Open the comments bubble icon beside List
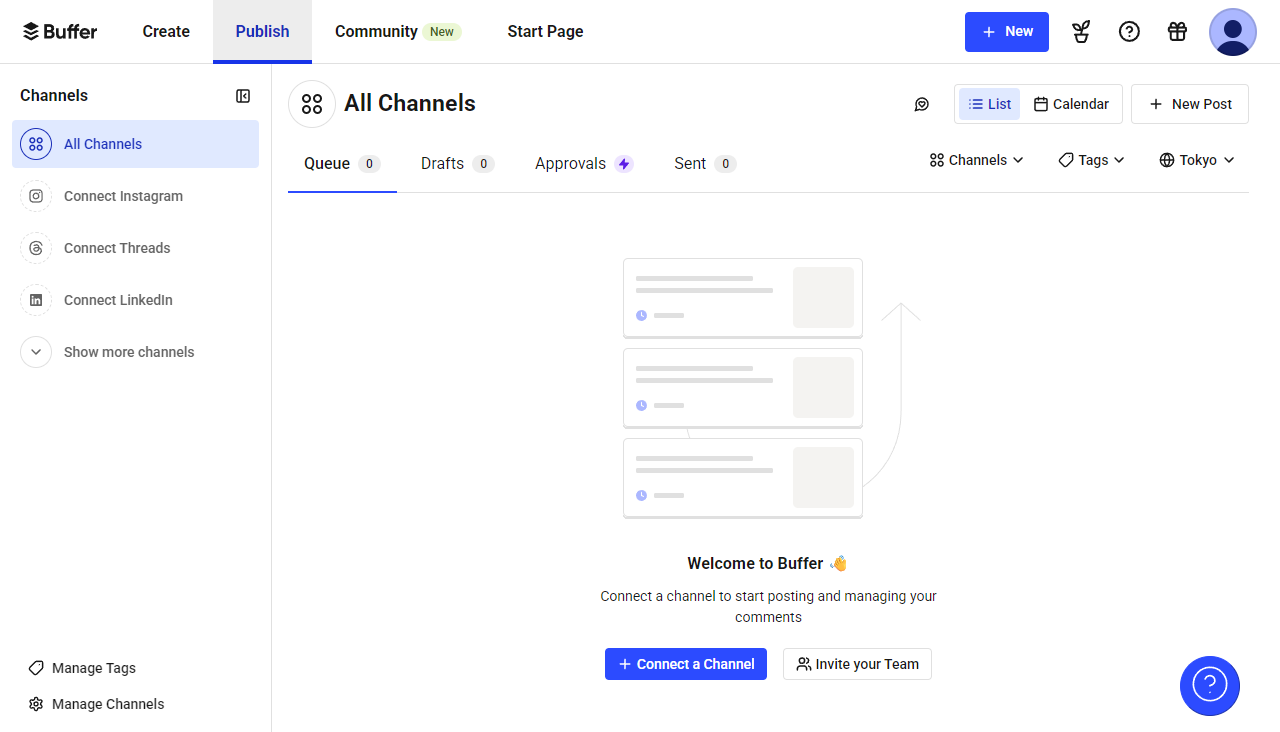 (x=922, y=104)
